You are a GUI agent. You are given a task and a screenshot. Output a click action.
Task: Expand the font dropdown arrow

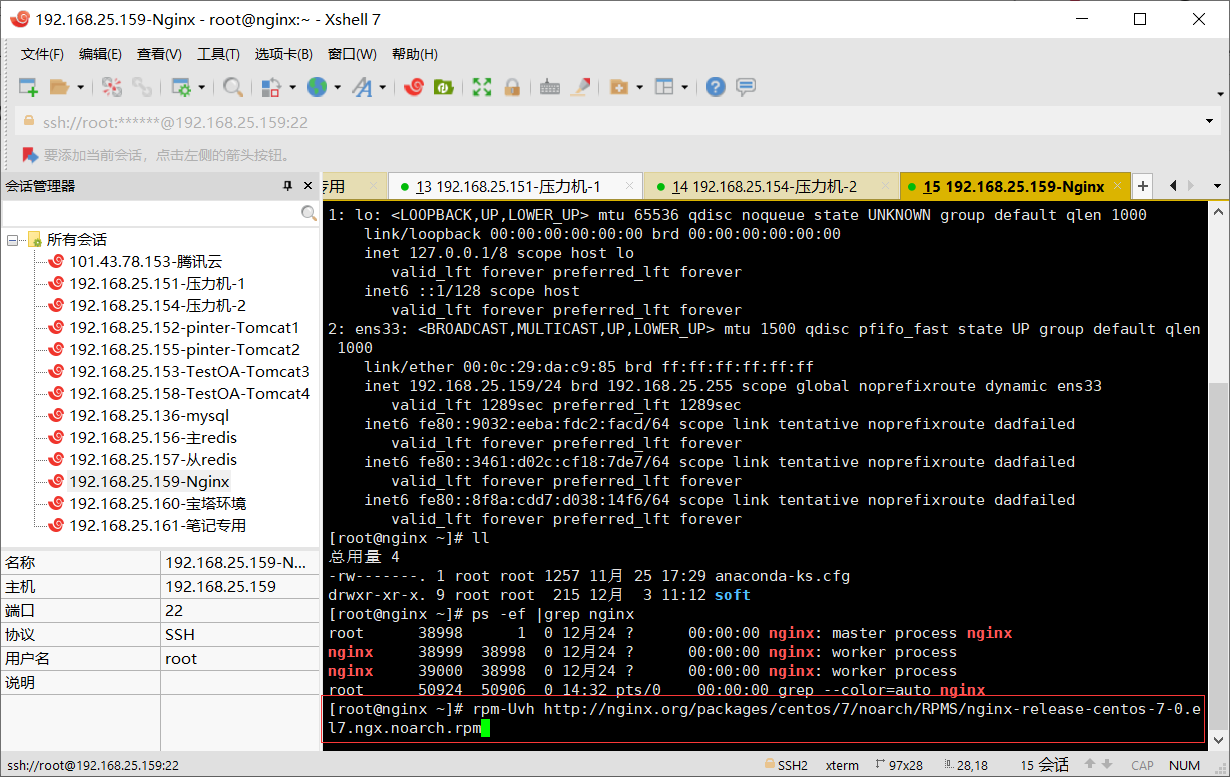383,87
